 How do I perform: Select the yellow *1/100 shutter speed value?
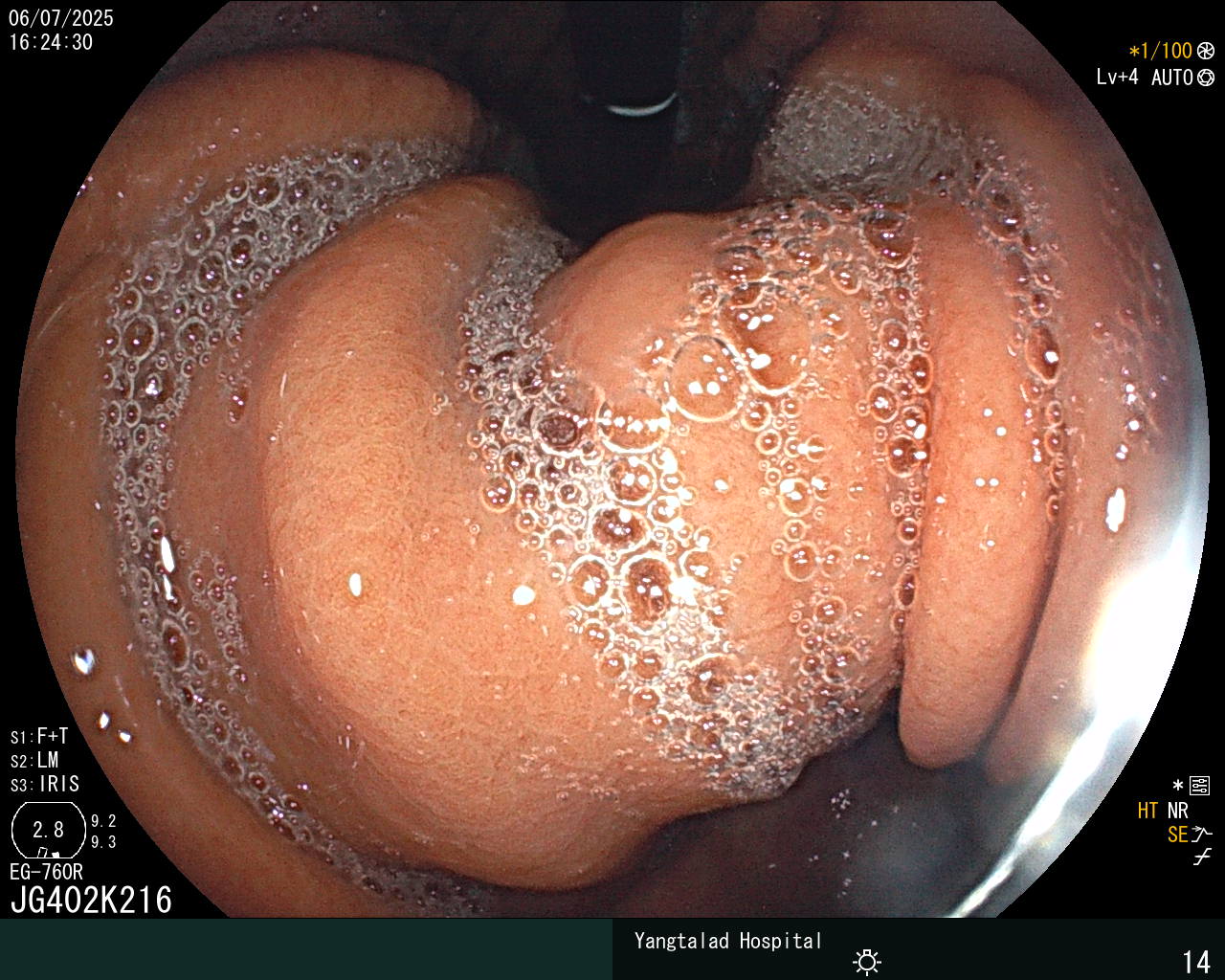(1161, 51)
